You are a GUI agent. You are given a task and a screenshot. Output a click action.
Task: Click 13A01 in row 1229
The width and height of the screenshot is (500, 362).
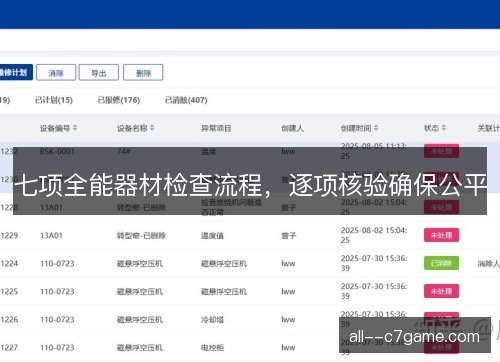coord(51,236)
